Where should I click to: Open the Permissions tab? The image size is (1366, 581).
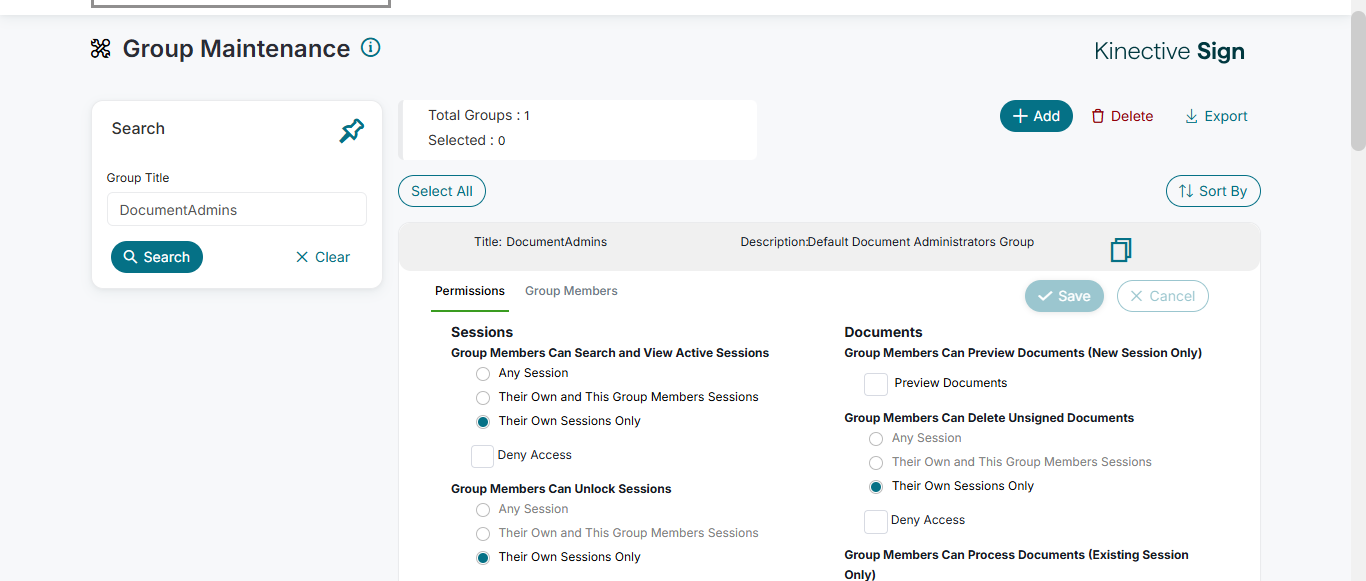[x=470, y=291]
